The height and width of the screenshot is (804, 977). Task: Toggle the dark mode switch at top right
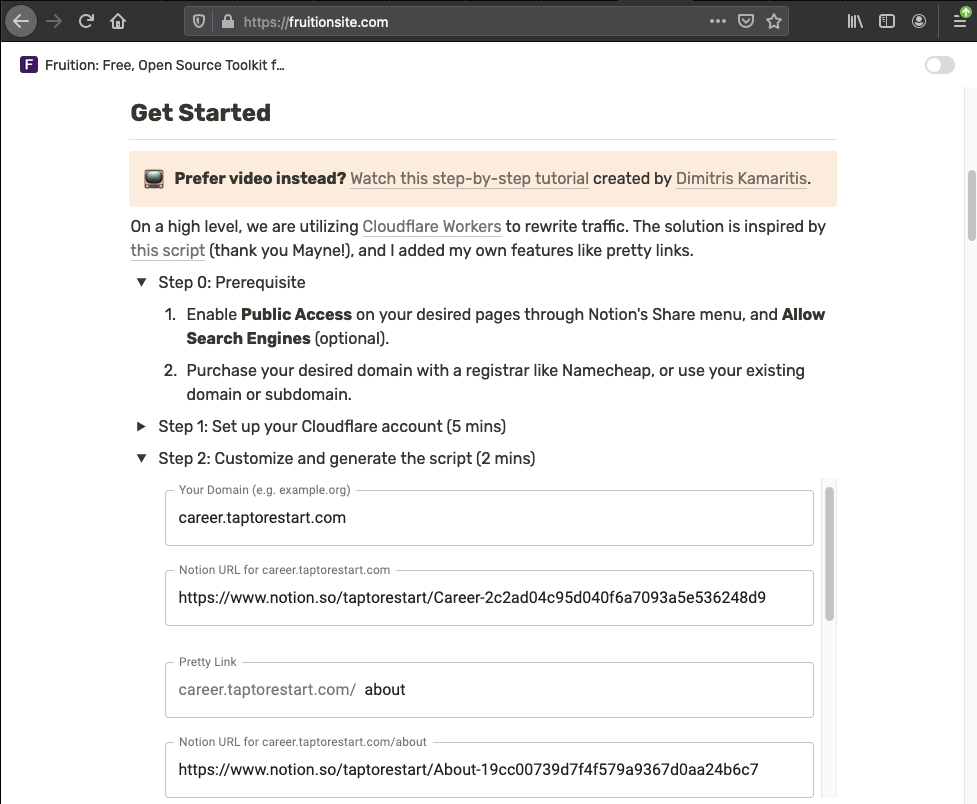tap(940, 65)
